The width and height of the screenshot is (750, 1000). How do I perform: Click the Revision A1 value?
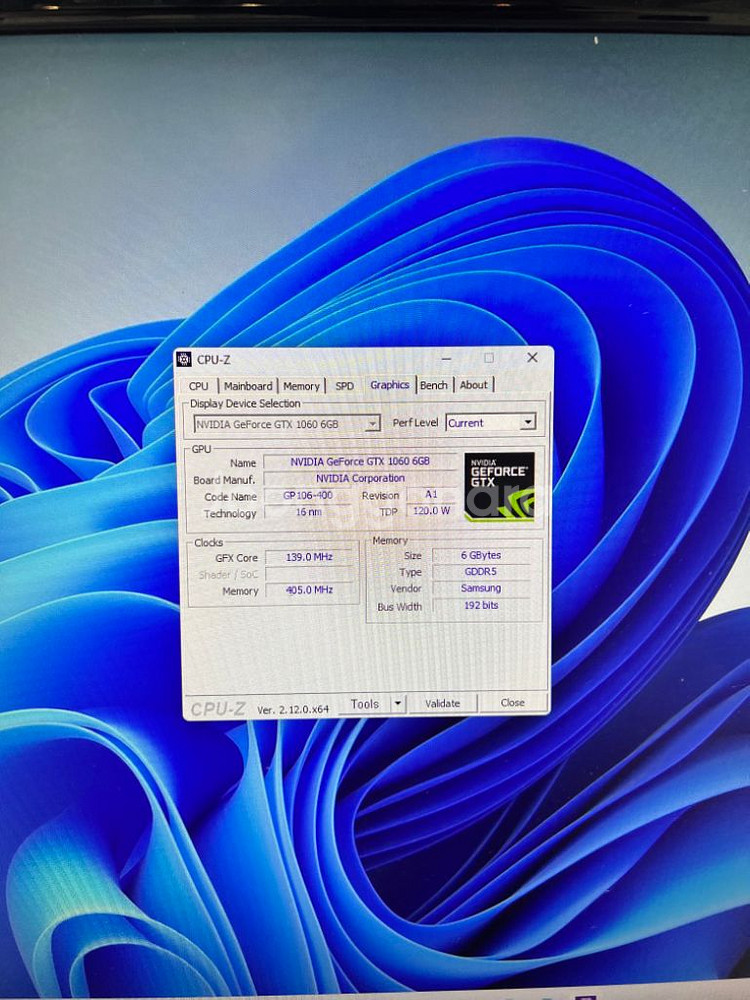[431, 495]
